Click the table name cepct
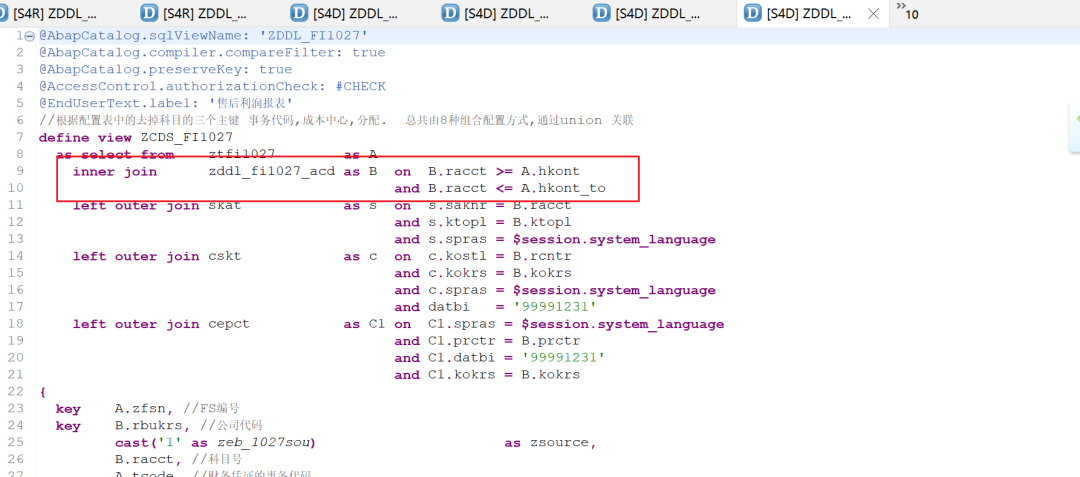The image size is (1080, 477). (229, 324)
